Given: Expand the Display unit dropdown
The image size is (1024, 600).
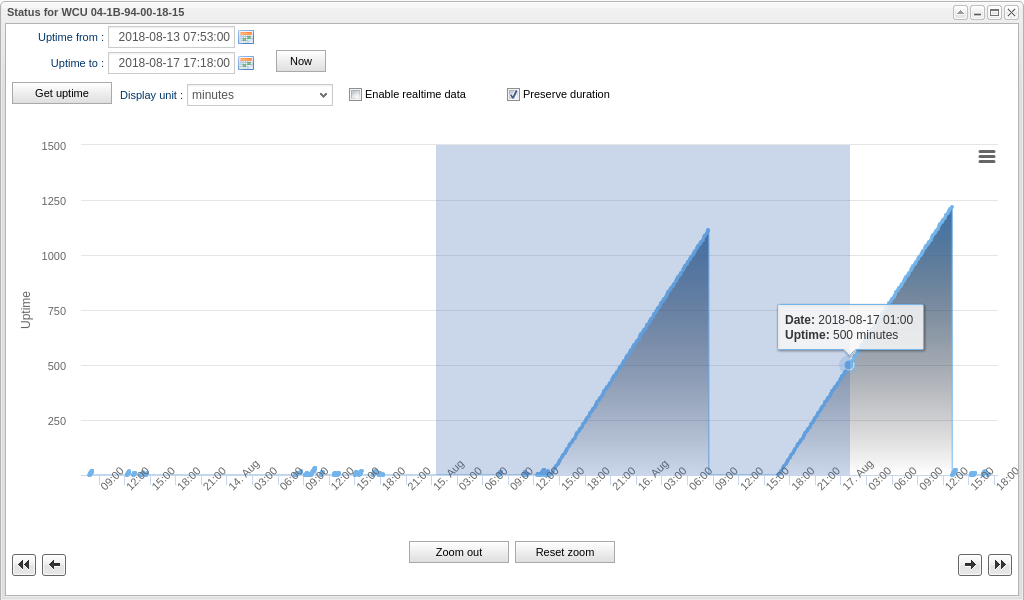Looking at the screenshot, I should click(260, 95).
